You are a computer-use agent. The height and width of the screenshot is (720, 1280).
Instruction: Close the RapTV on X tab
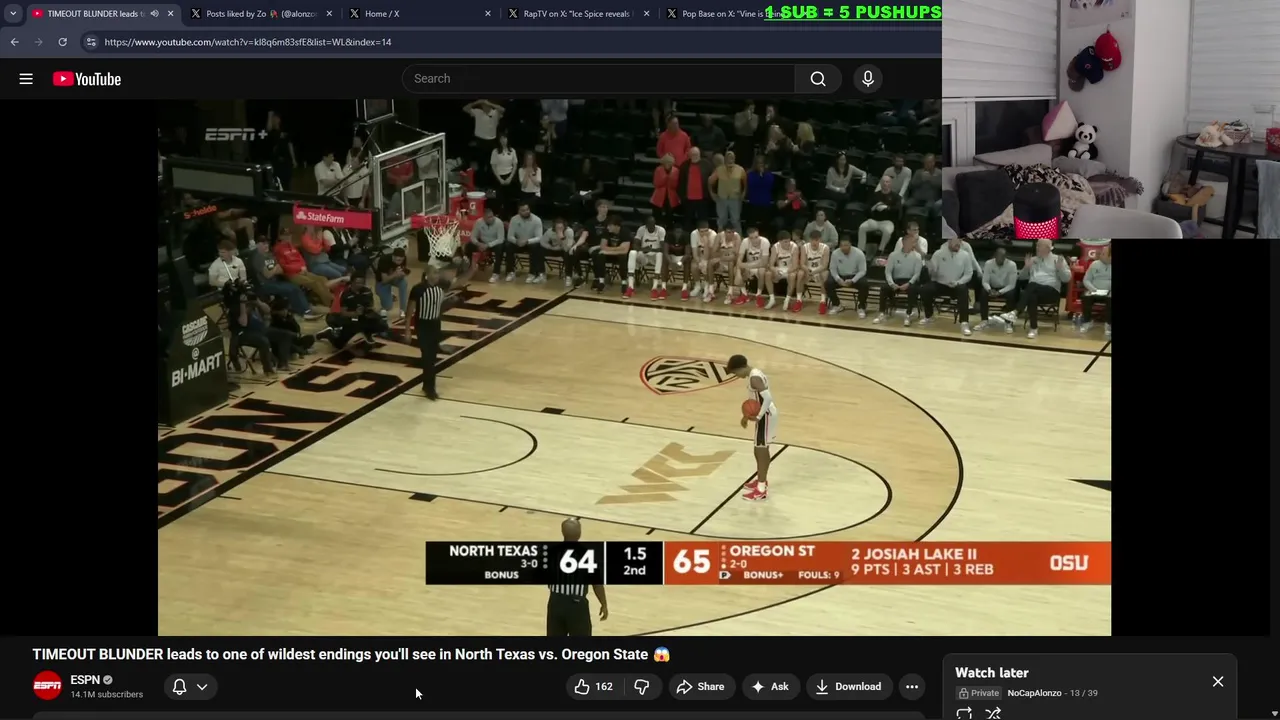646,14
